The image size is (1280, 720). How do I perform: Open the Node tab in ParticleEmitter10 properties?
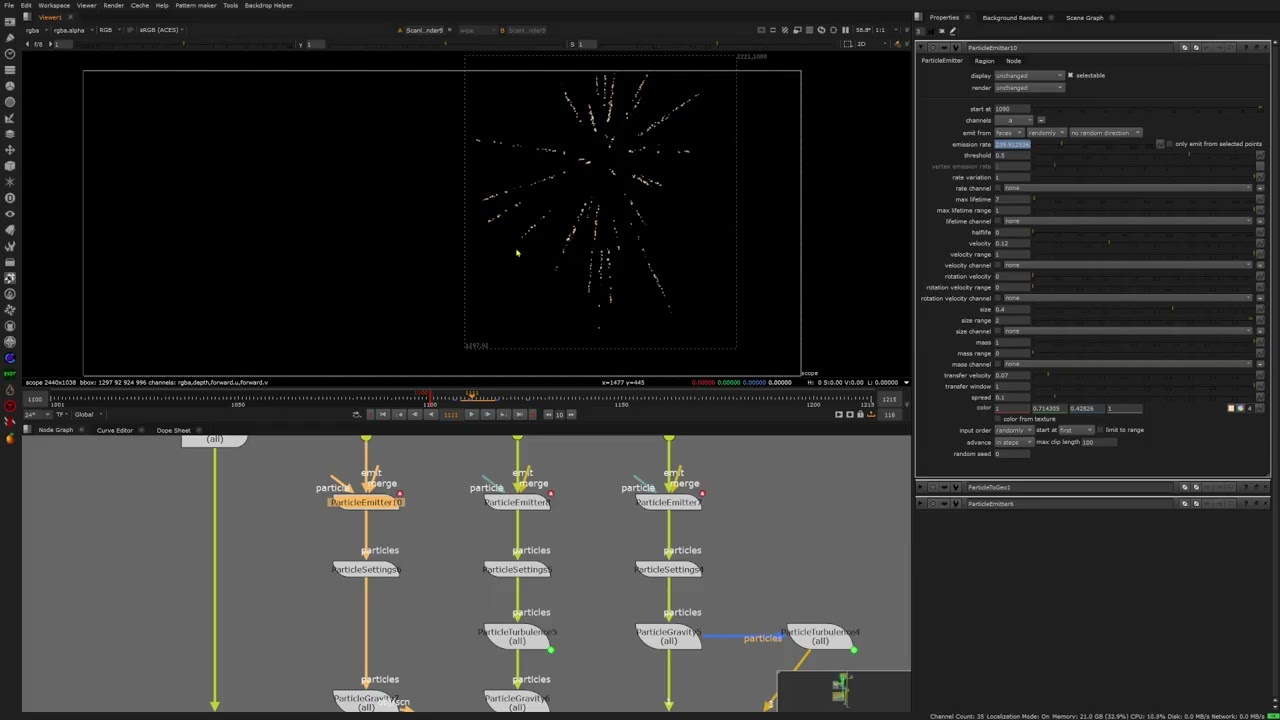pos(1013,61)
